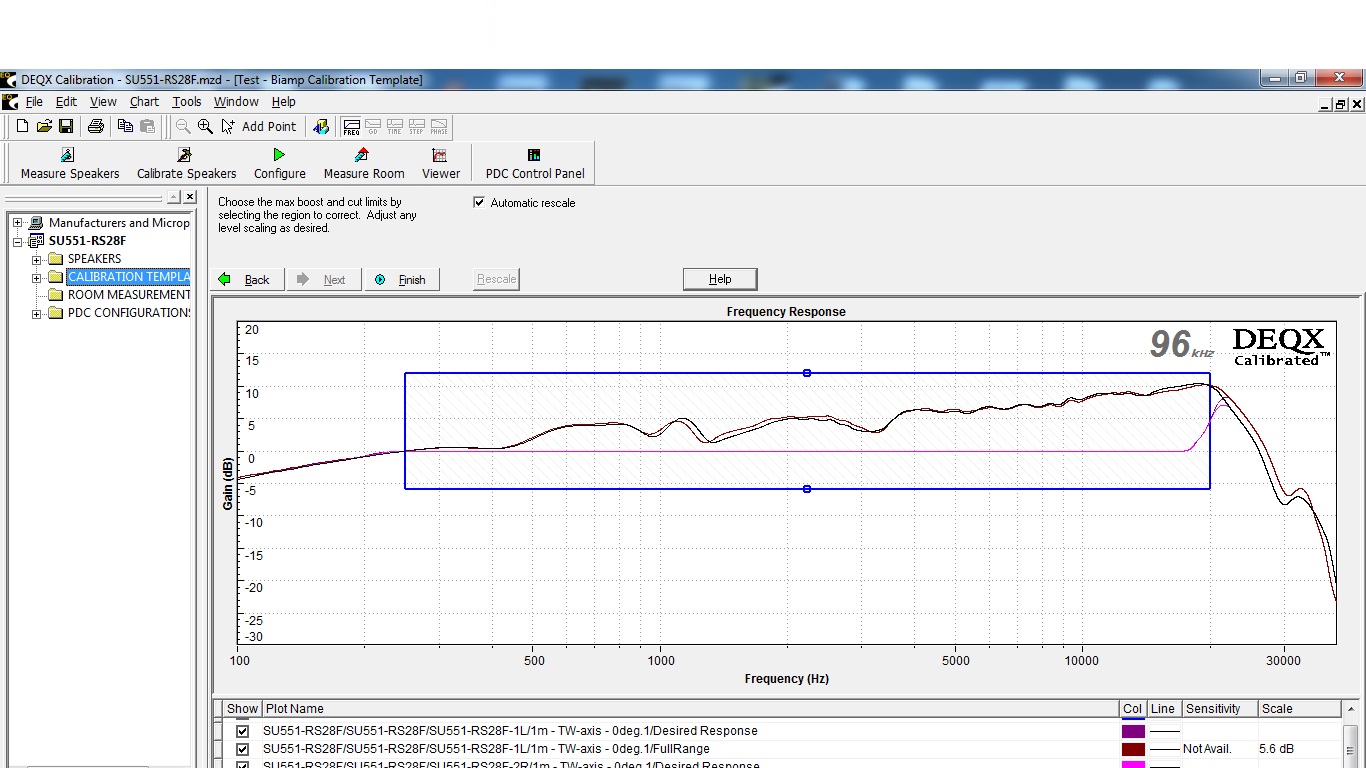Open the Tools menu
Viewport: 1366px width, 768px height.
186,102
